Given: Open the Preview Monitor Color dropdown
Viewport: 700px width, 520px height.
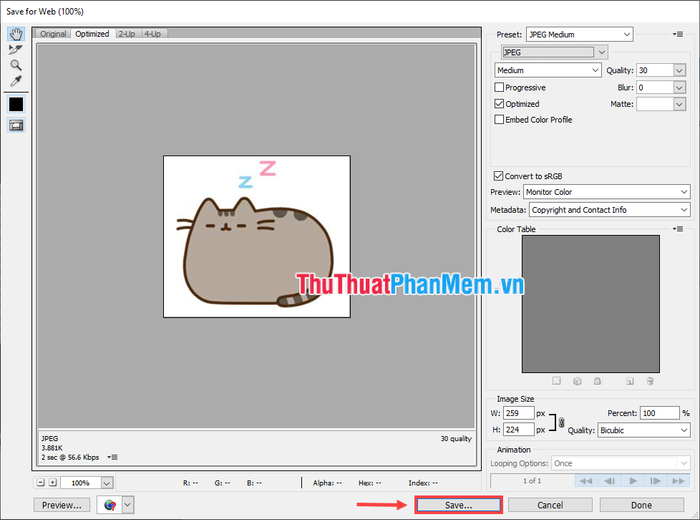Looking at the screenshot, I should click(x=607, y=192).
